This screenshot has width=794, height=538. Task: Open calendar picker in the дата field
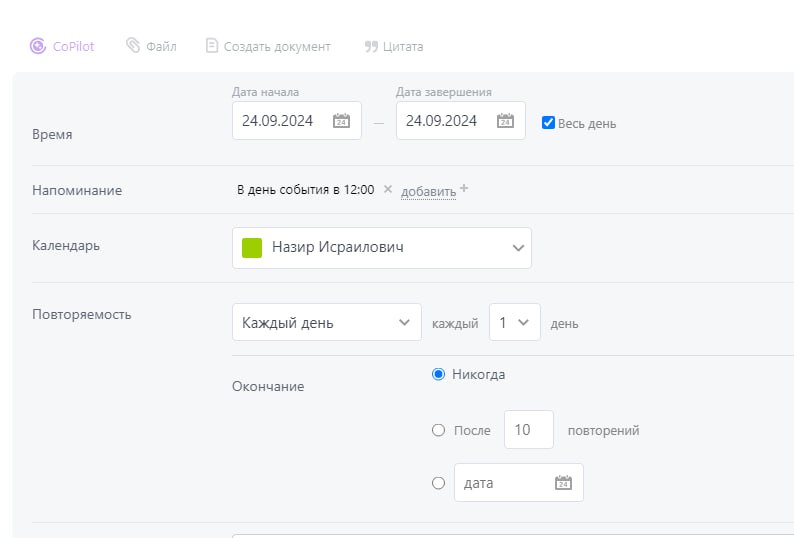[563, 483]
